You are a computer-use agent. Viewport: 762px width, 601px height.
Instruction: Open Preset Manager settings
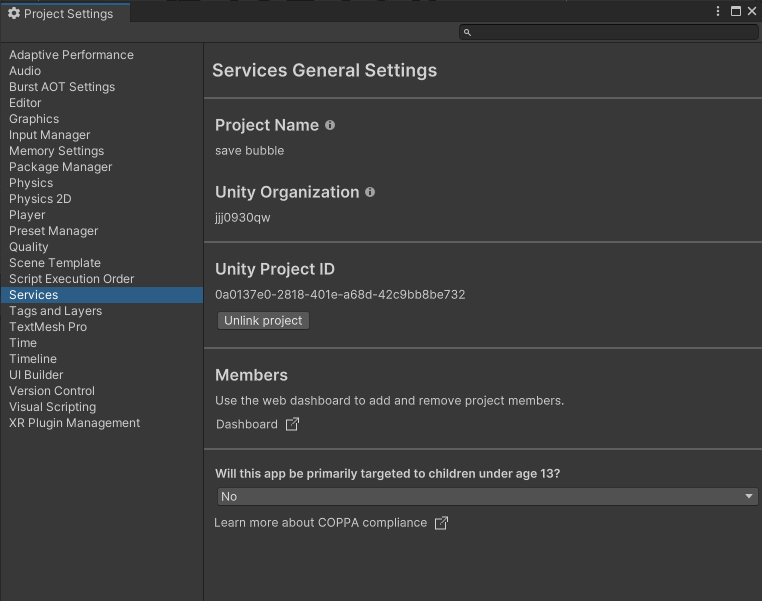click(x=53, y=231)
